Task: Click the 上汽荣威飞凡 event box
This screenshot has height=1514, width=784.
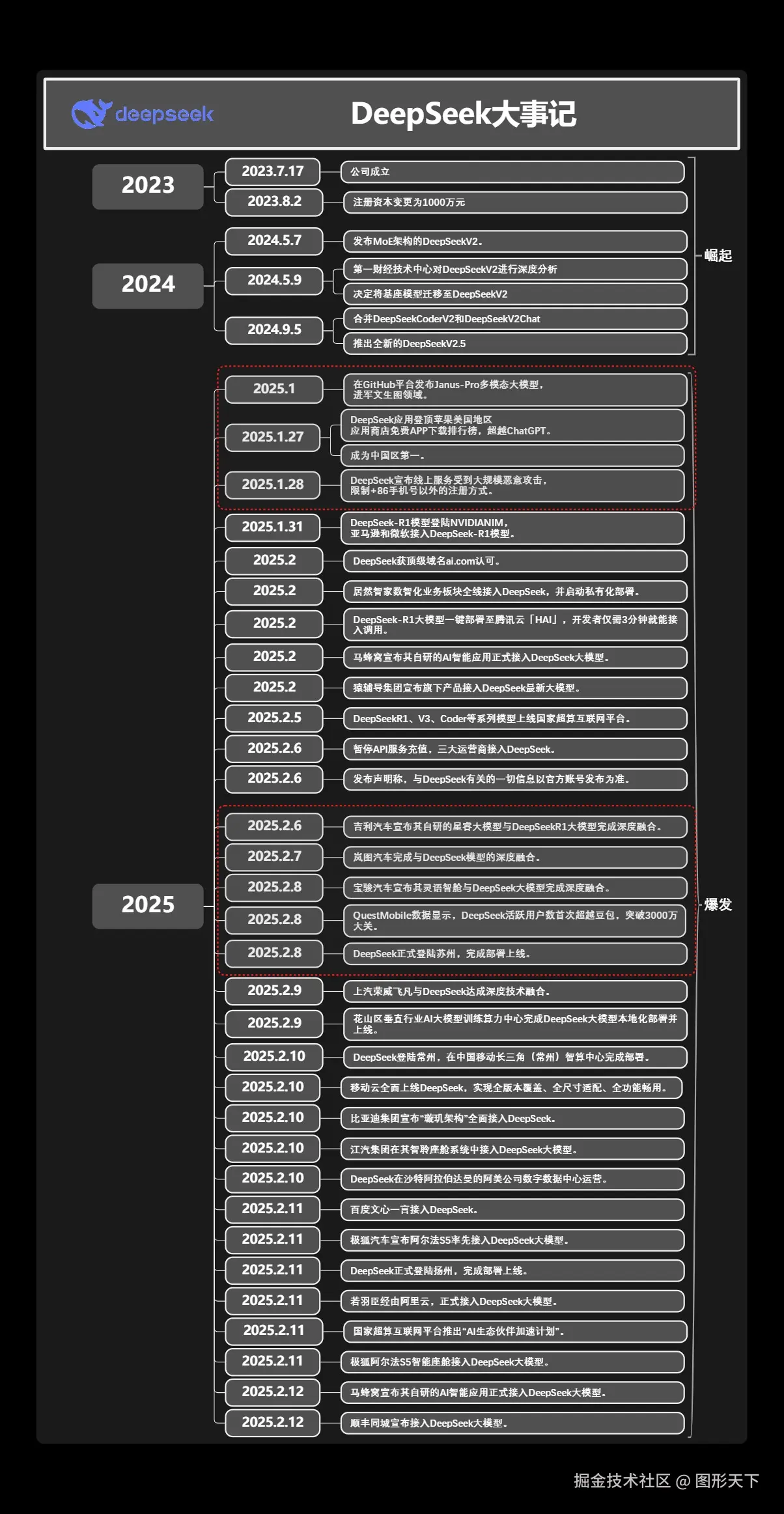Action: (515, 992)
